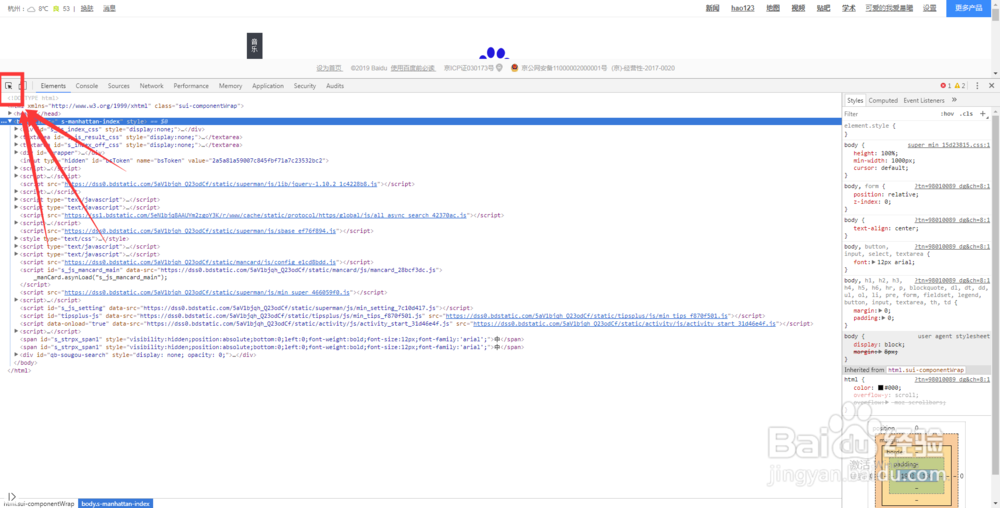The image size is (1000, 508).
Task: Expand the s_index_off_css textarea node
Action: click(x=17, y=145)
